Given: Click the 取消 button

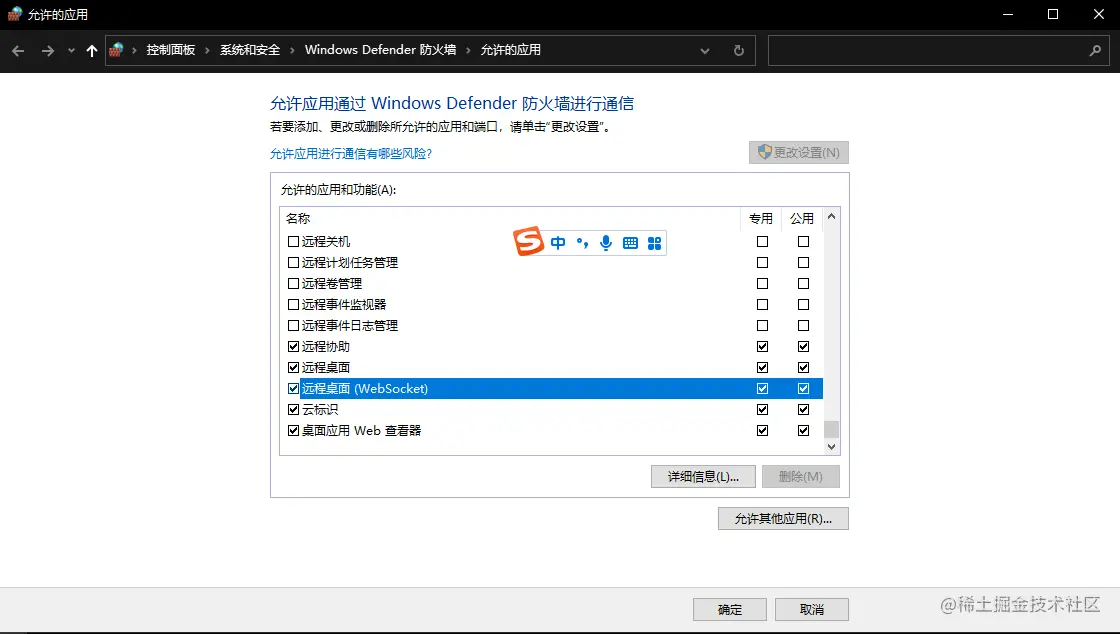Looking at the screenshot, I should pos(812,610).
